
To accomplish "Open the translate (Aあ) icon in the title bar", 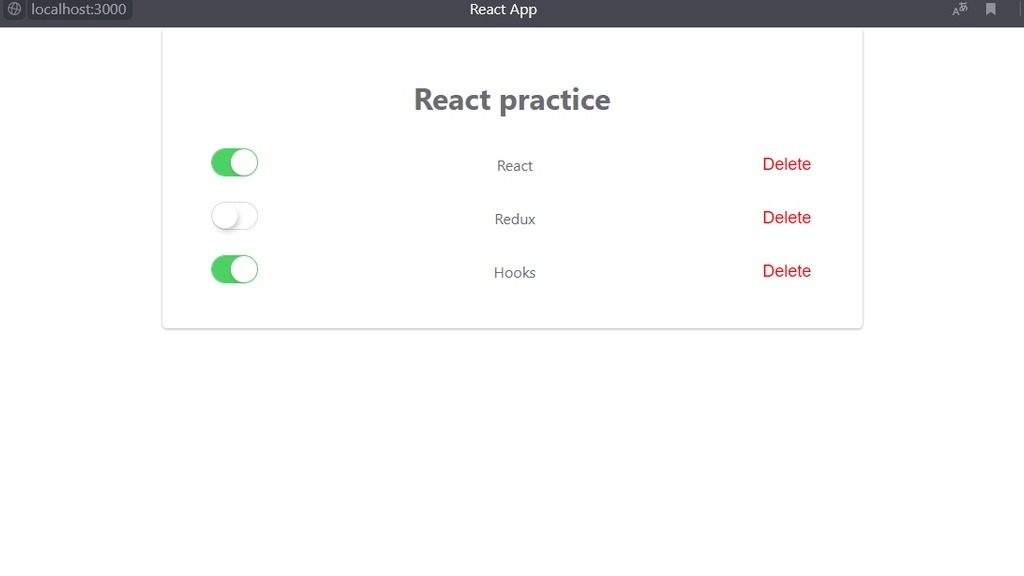I will [958, 9].
